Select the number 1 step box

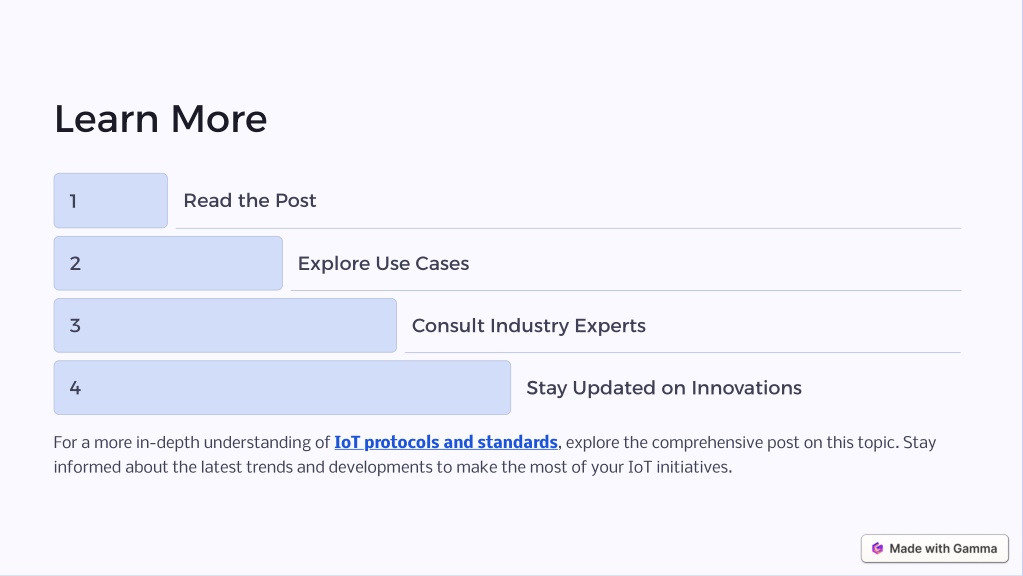click(110, 200)
